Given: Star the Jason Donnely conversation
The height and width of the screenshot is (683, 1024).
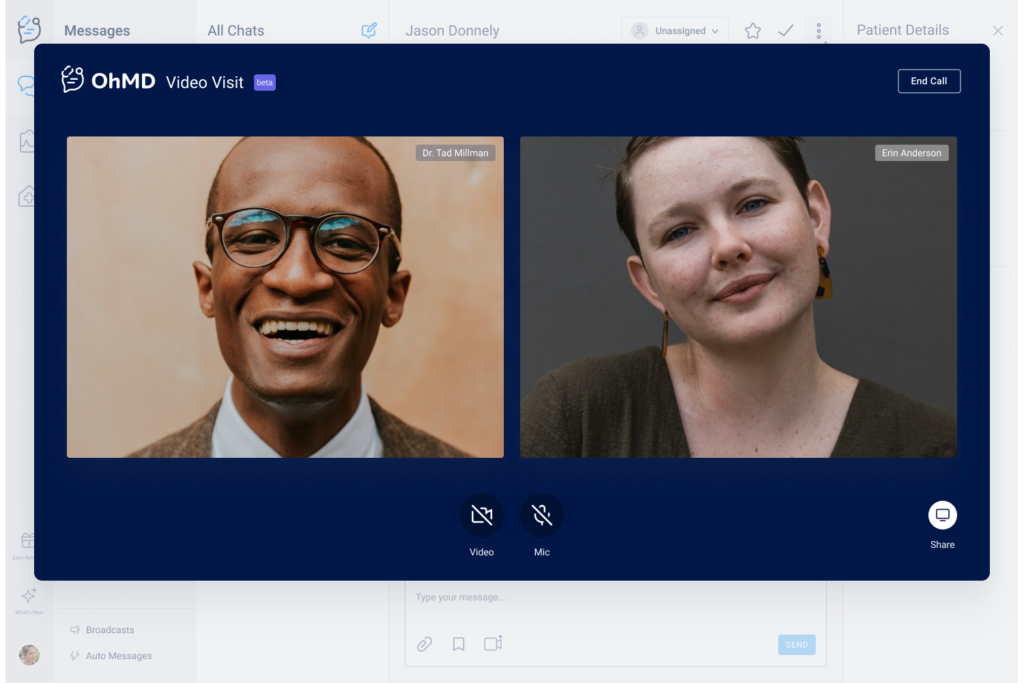Looking at the screenshot, I should (x=752, y=30).
